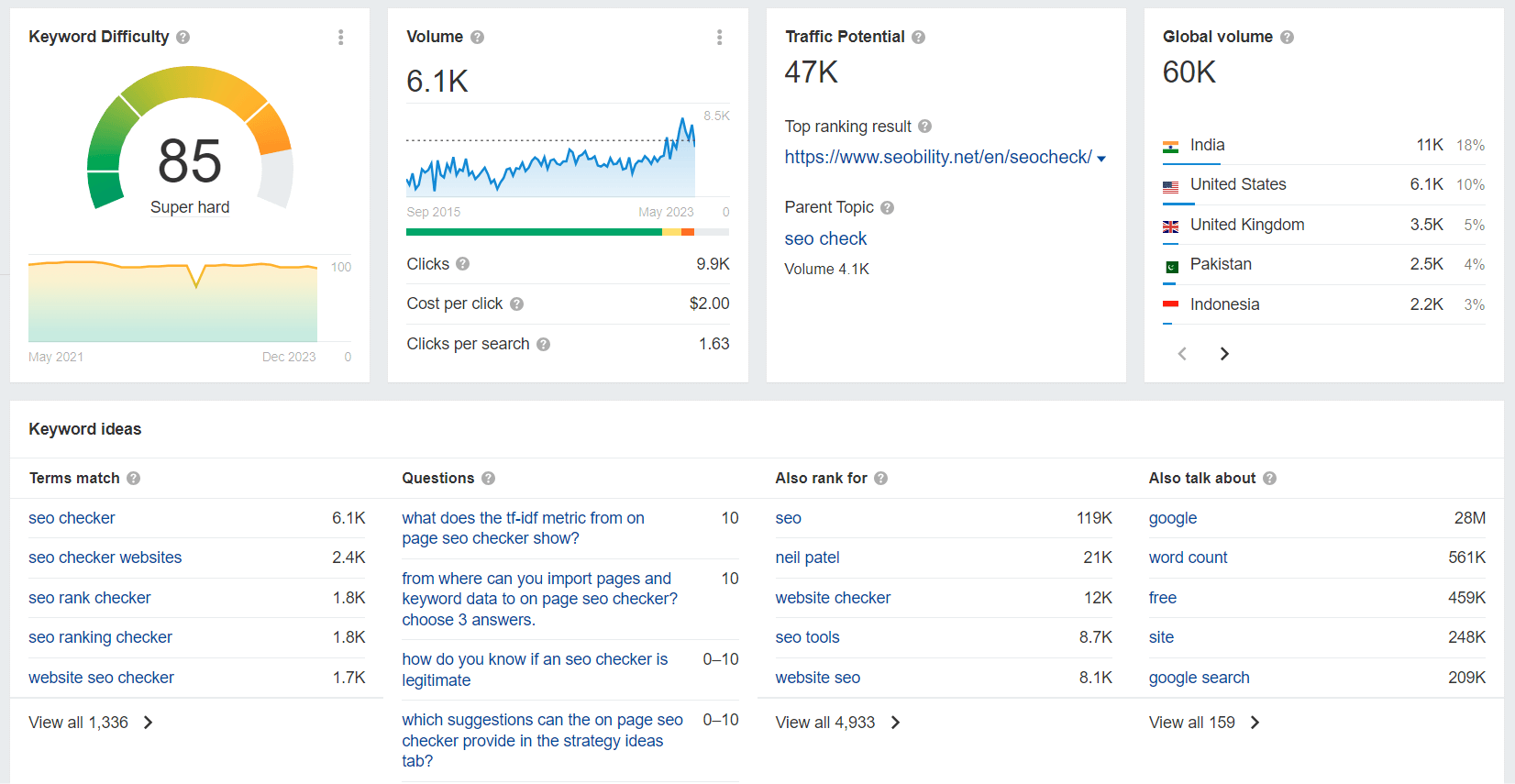Open the seobility.net top ranking result link
This screenshot has height=784, width=1515.
click(x=938, y=157)
